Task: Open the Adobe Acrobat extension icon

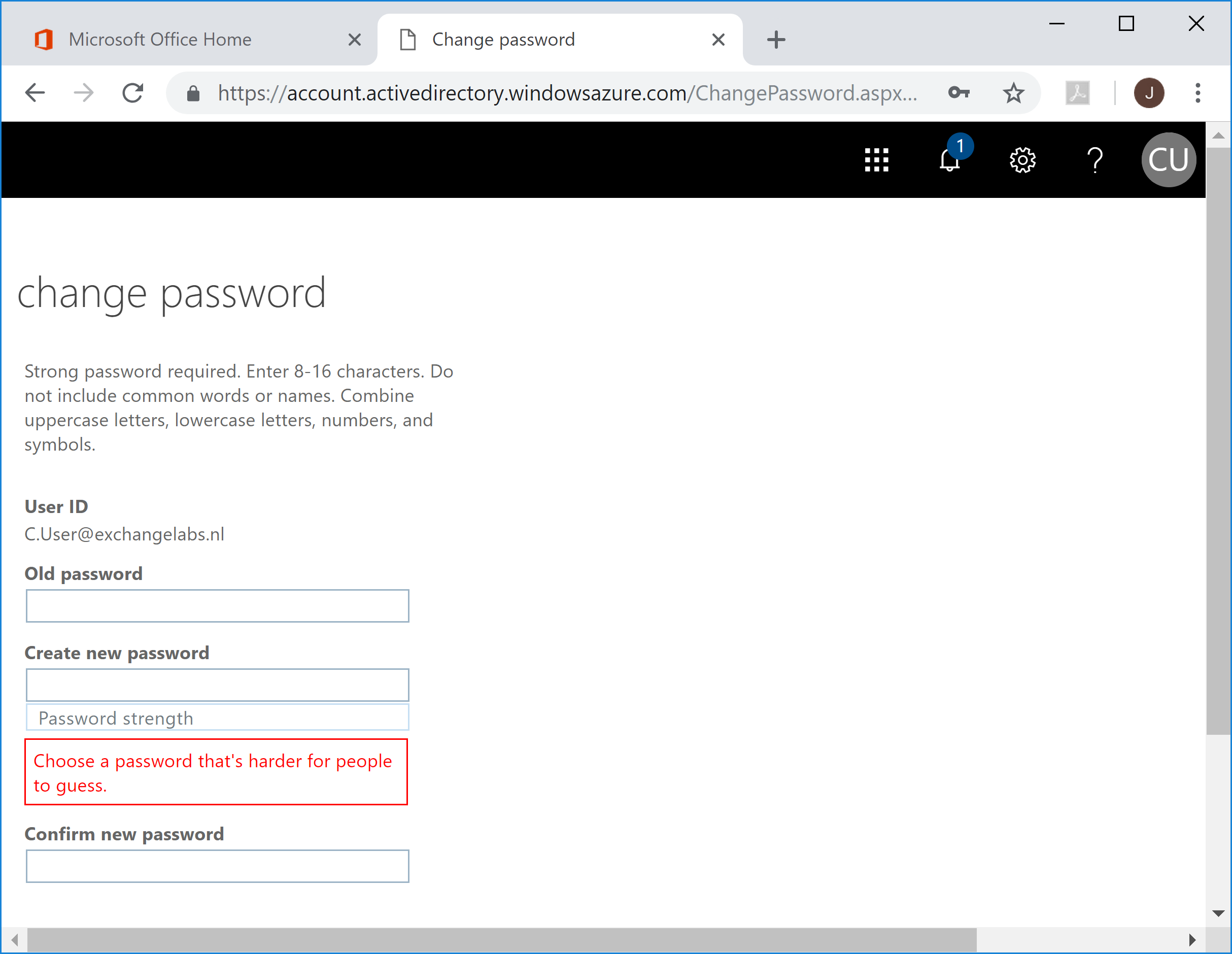Action: click(x=1077, y=92)
